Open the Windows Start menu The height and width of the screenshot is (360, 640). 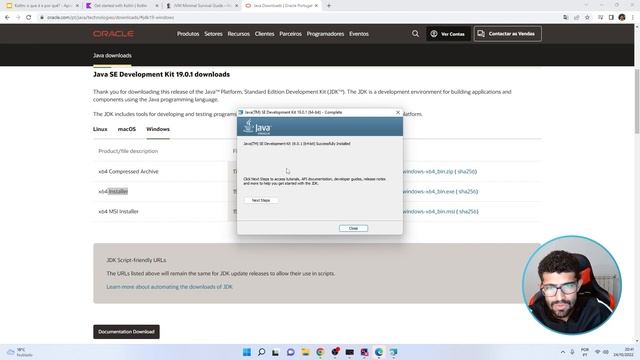click(x=247, y=352)
